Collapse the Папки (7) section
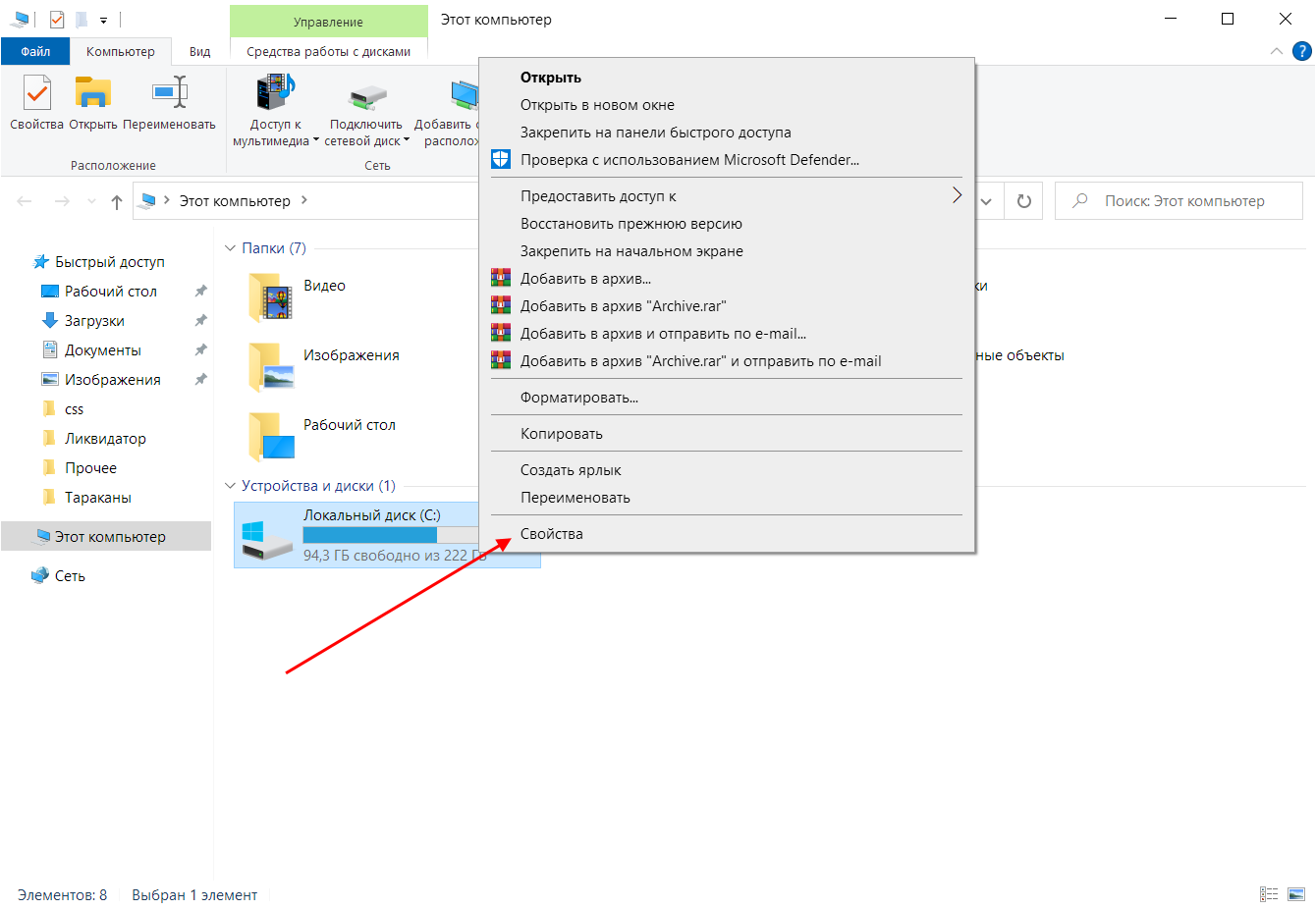Screen dimensions: 1316x910 click(229, 247)
